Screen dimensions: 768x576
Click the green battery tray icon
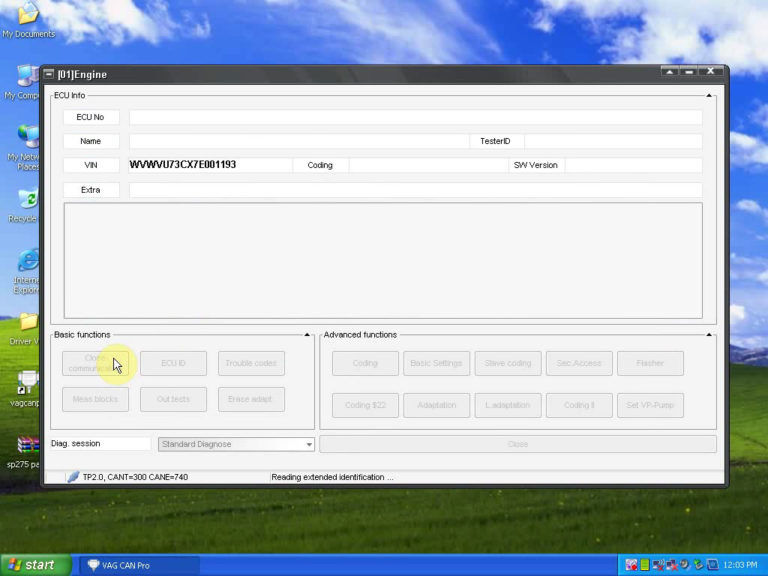pyautogui.click(x=645, y=565)
